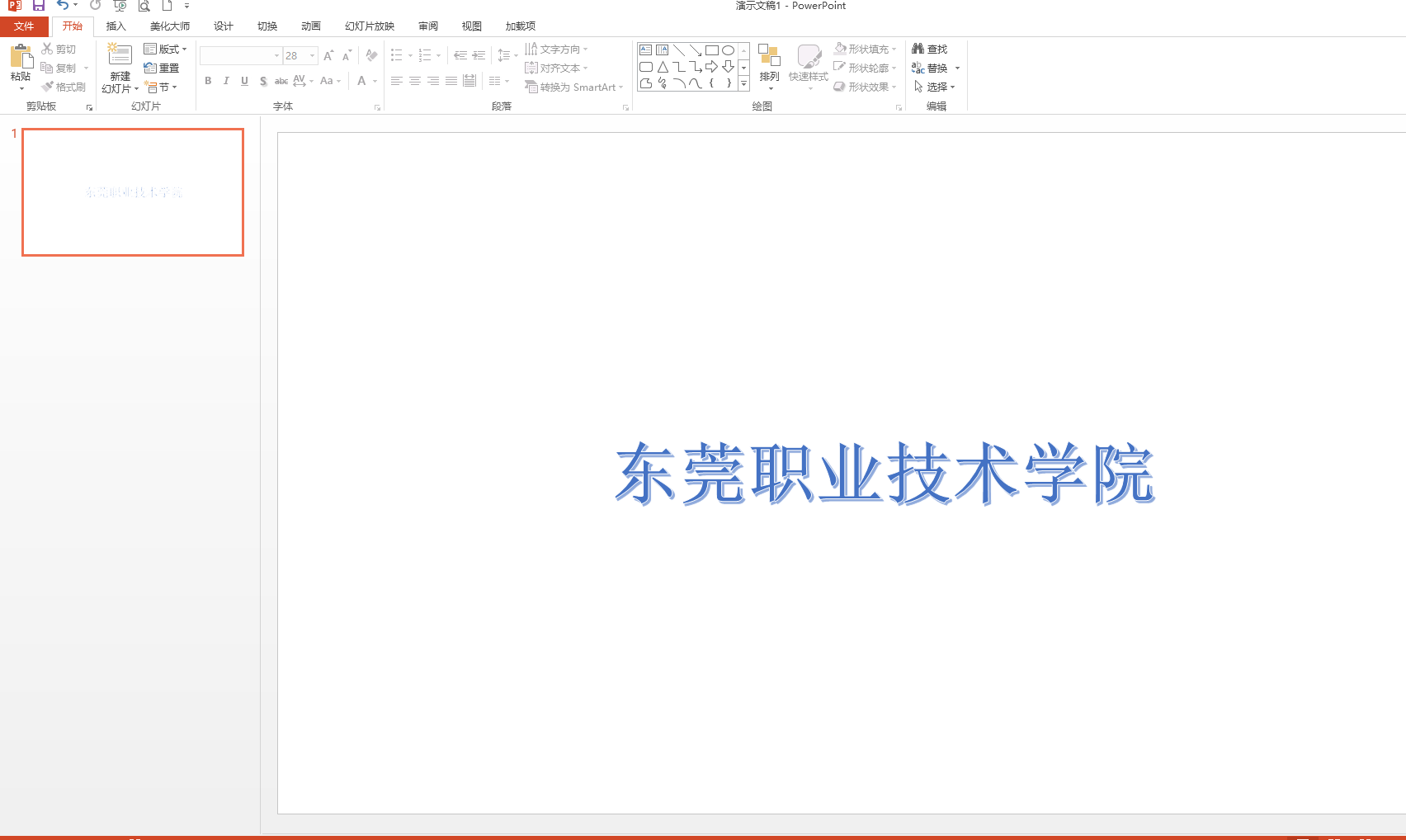1406x840 pixels.
Task: Choose the oval shape in the shapes gallery
Action: 729,50
